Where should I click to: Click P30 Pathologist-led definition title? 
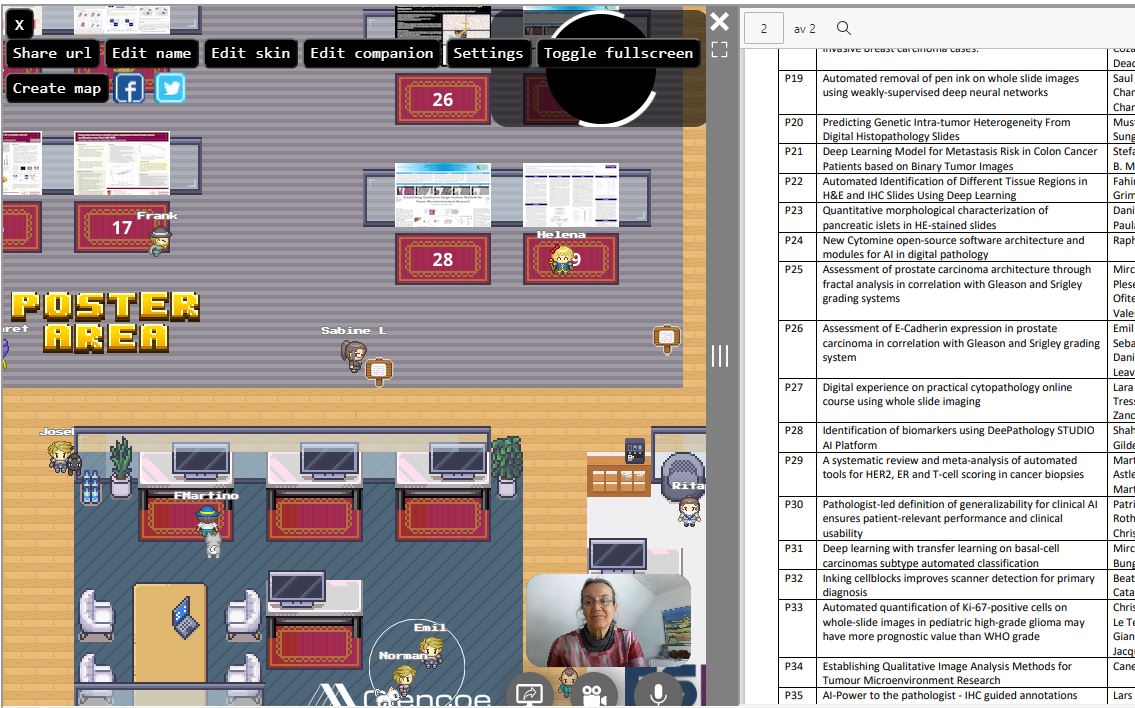point(960,519)
